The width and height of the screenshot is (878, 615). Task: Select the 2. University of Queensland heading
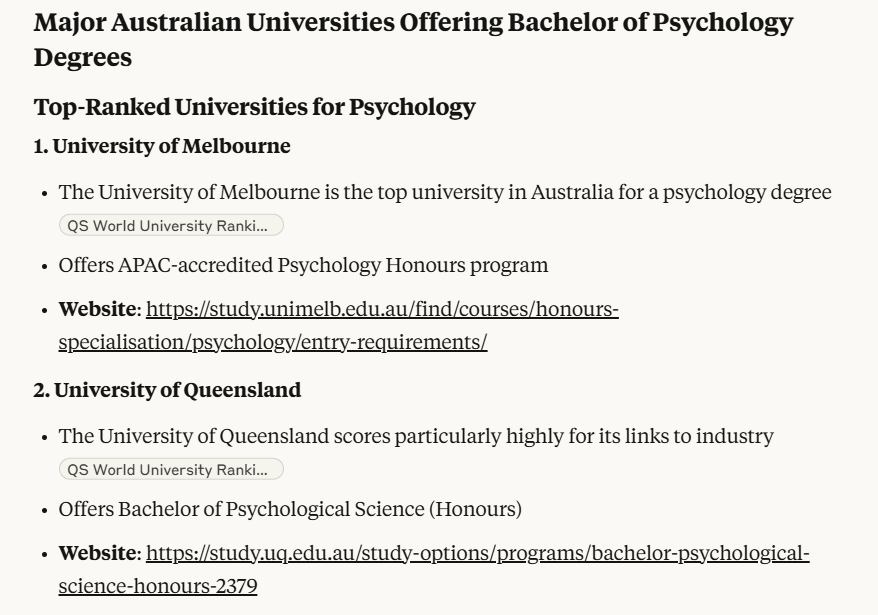tap(167, 390)
